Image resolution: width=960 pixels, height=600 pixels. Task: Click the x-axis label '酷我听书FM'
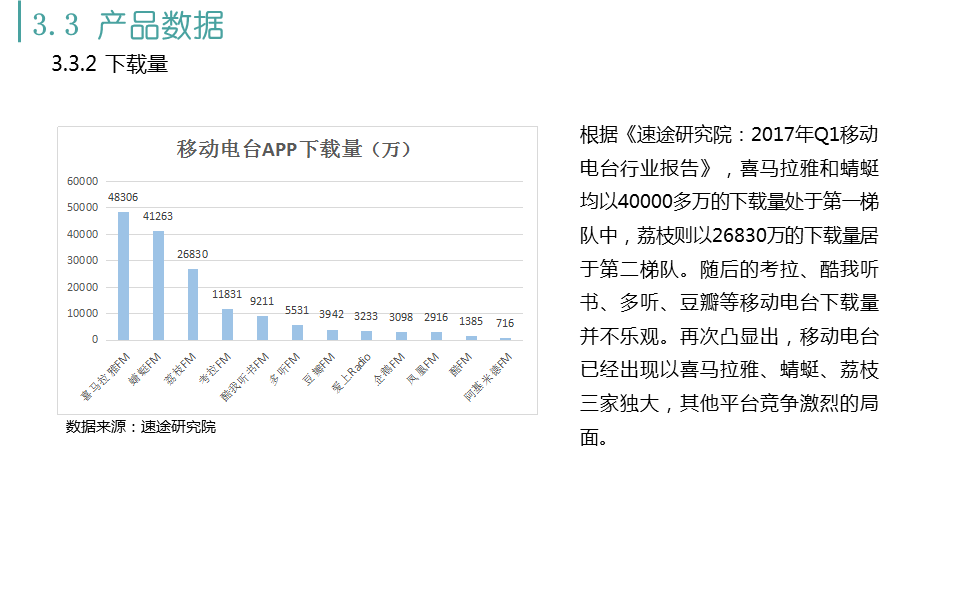coord(244,377)
